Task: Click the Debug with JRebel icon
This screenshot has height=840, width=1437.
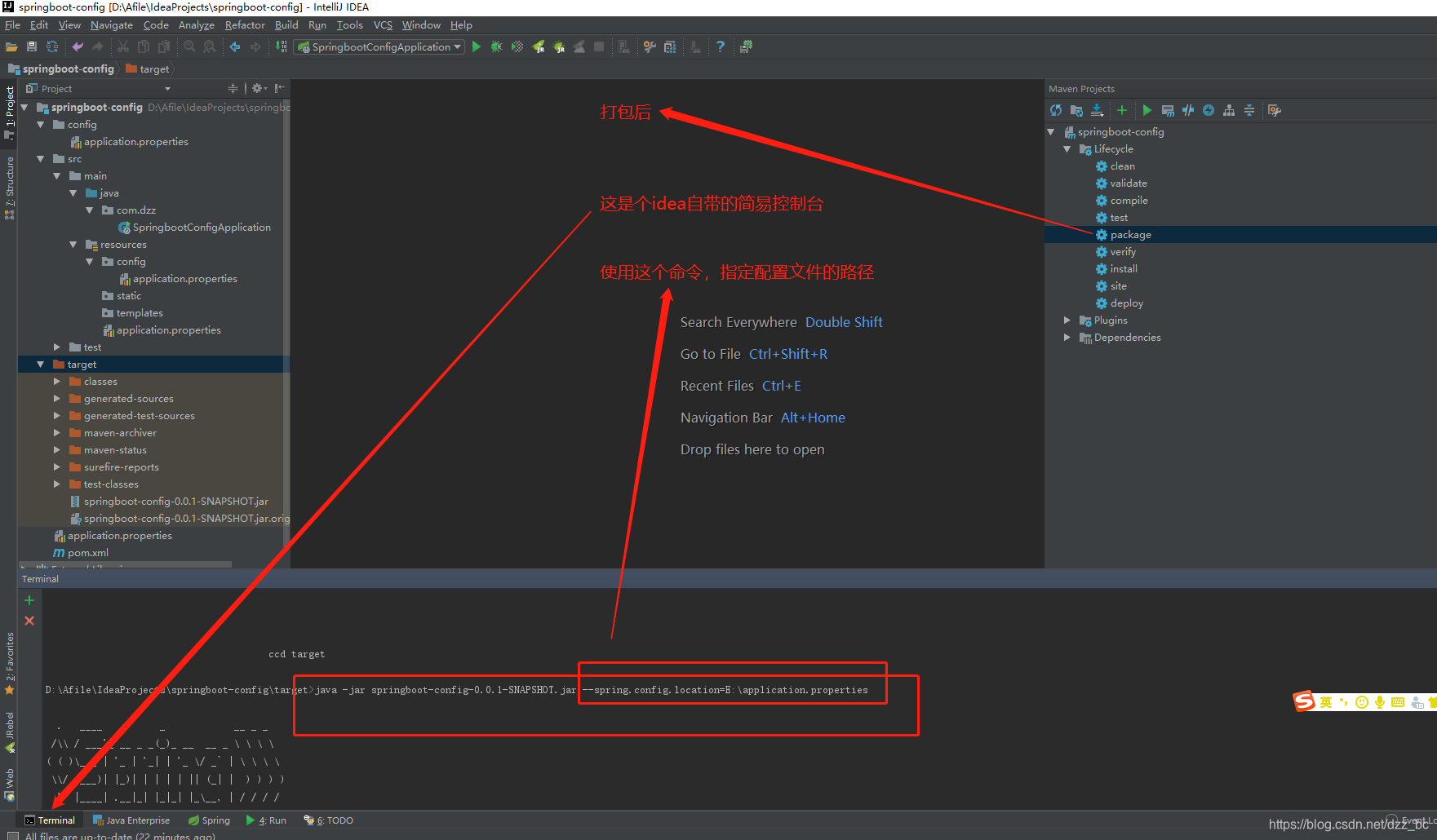Action: pyautogui.click(x=559, y=47)
